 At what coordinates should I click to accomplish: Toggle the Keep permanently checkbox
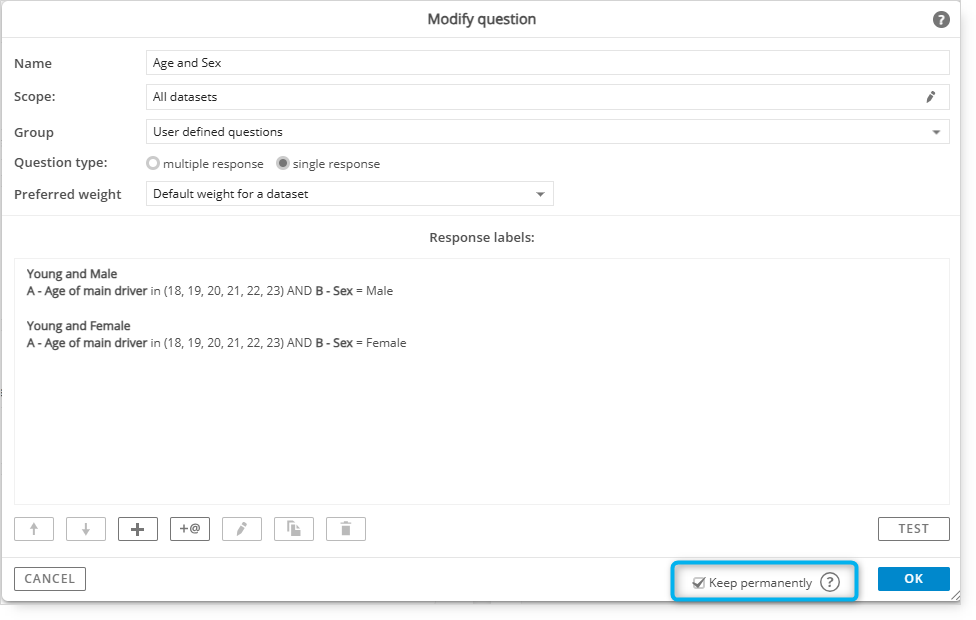[698, 583]
